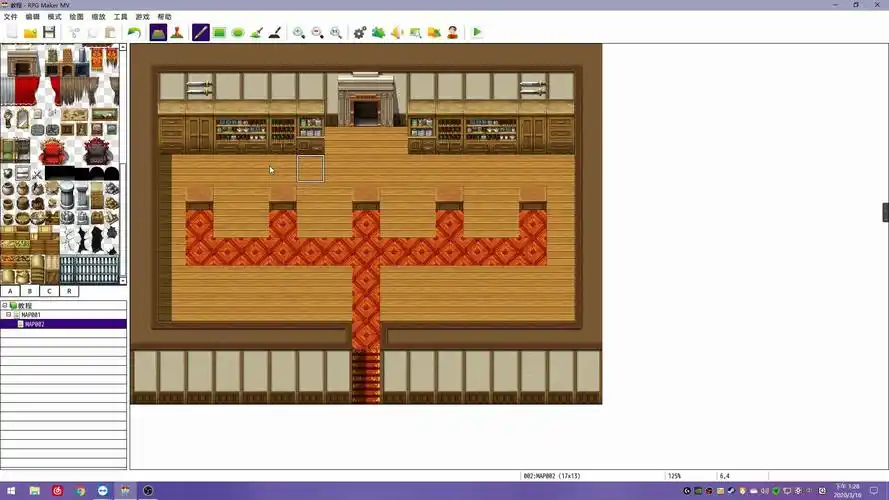
Task: Collapse the 教程 project tree root
Action: (4, 306)
